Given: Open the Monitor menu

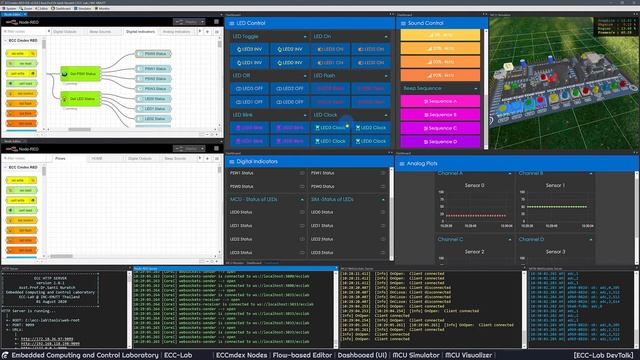Looking at the screenshot, I should click(102, 9).
